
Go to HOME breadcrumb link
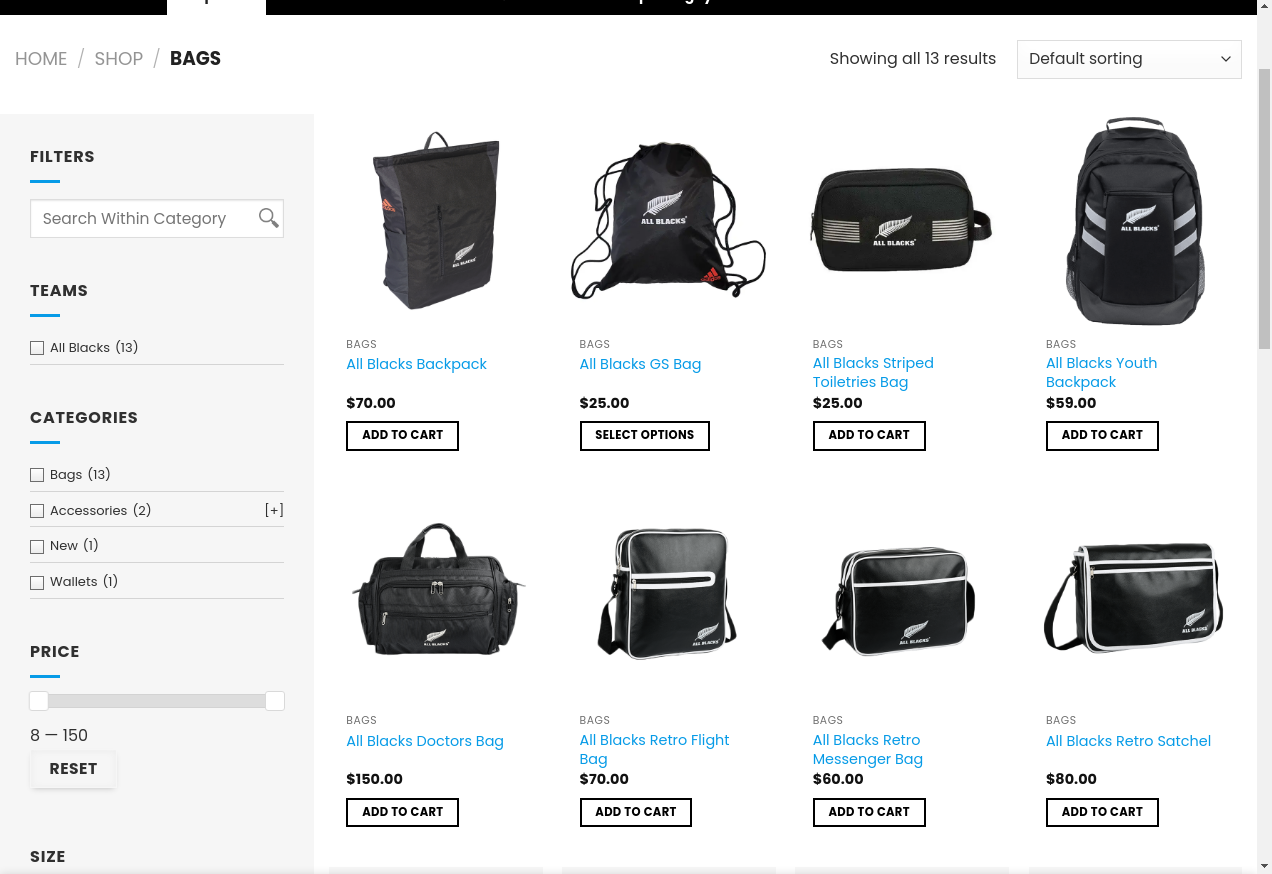coord(41,58)
